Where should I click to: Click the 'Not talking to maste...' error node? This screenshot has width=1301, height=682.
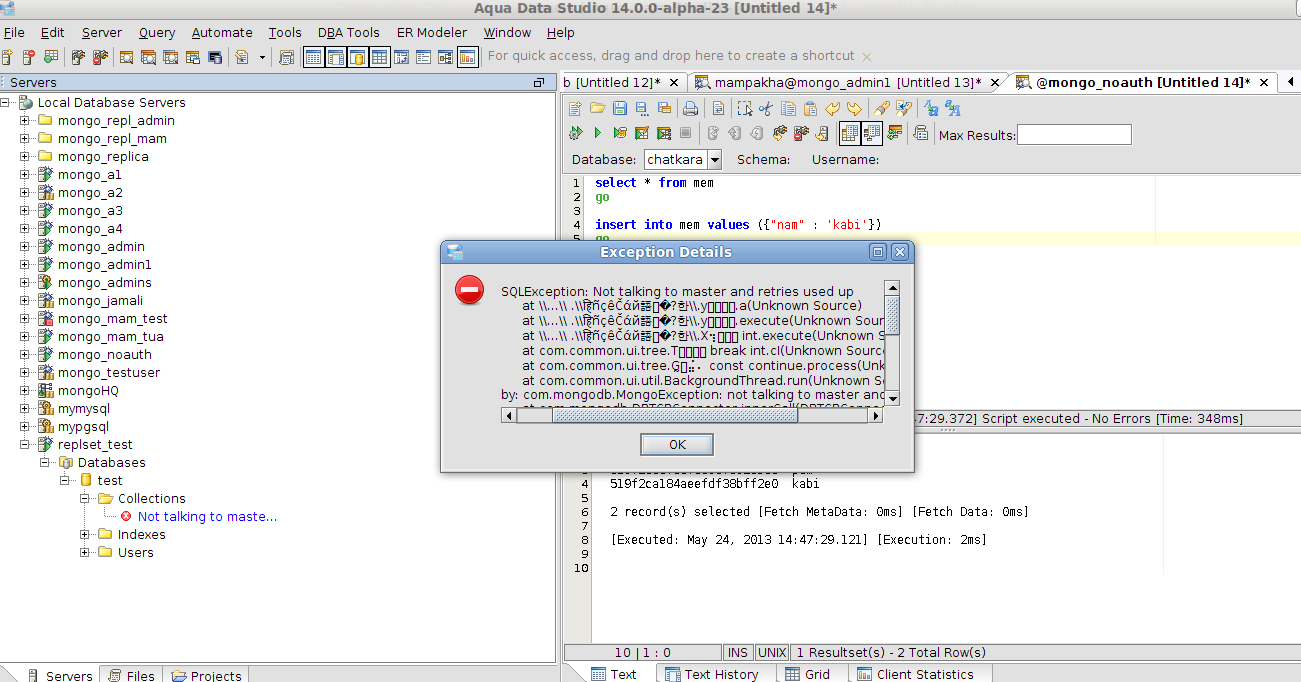(x=207, y=516)
